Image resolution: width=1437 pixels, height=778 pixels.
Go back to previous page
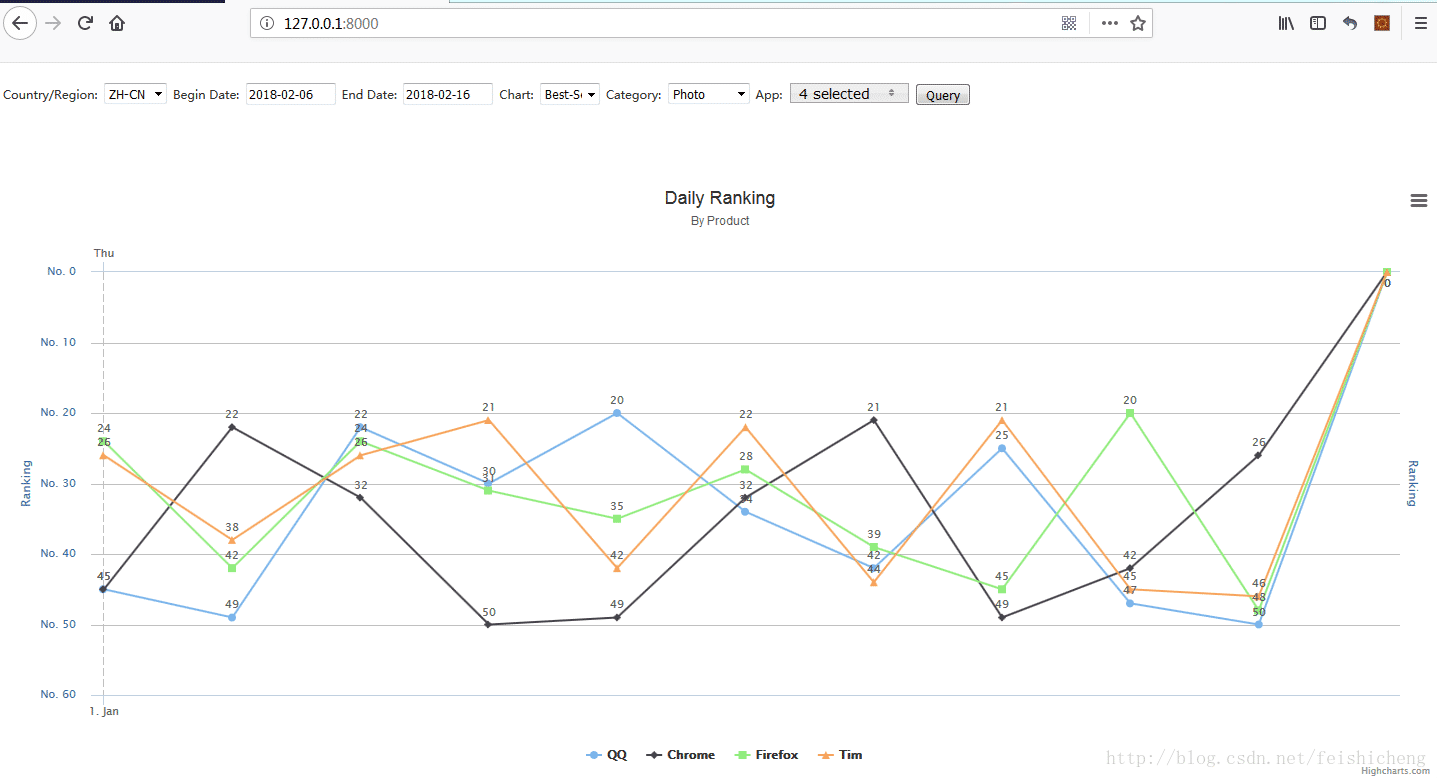pyautogui.click(x=19, y=23)
